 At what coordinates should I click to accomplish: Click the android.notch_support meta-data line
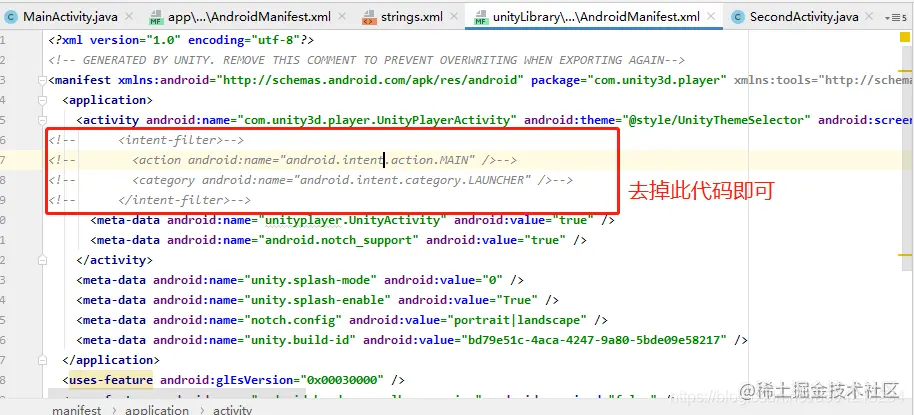click(x=339, y=240)
